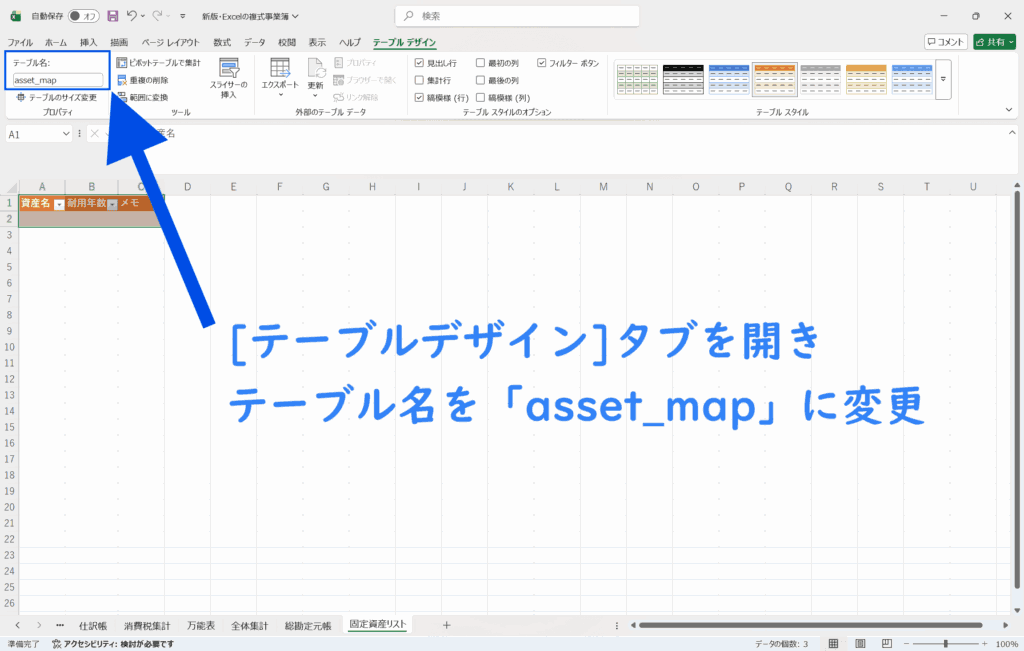Screen dimensions: 1024x651
Task: Click the table name input field
Action: point(58,80)
